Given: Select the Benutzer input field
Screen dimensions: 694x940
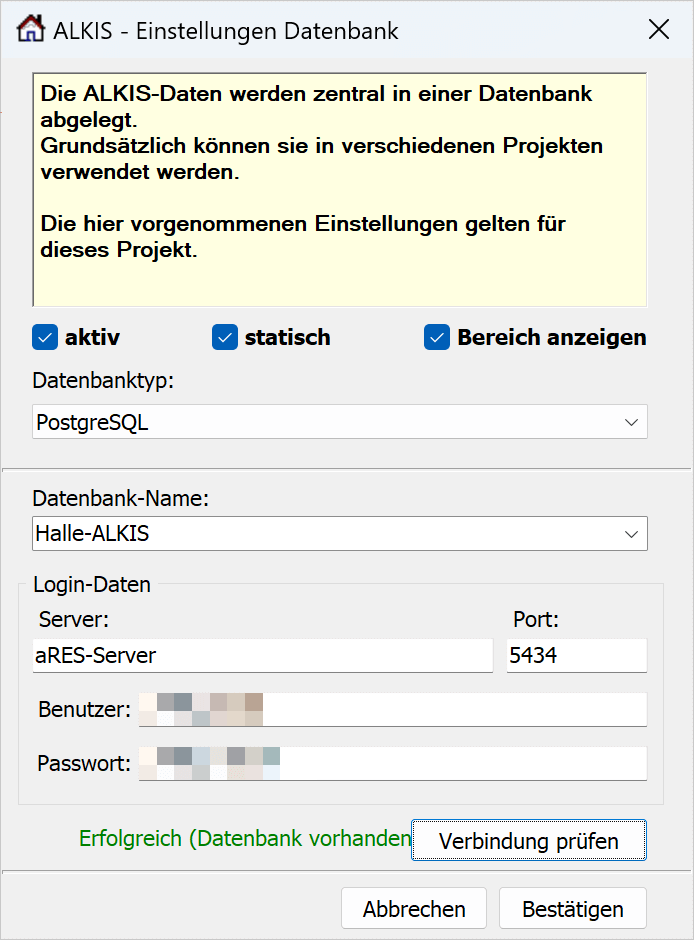Looking at the screenshot, I should coord(392,710).
